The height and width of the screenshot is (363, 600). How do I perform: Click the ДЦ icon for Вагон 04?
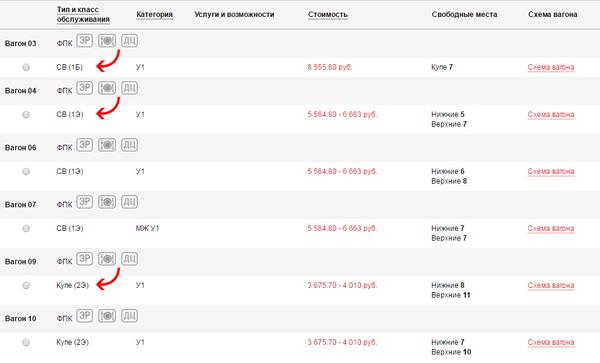click(129, 88)
